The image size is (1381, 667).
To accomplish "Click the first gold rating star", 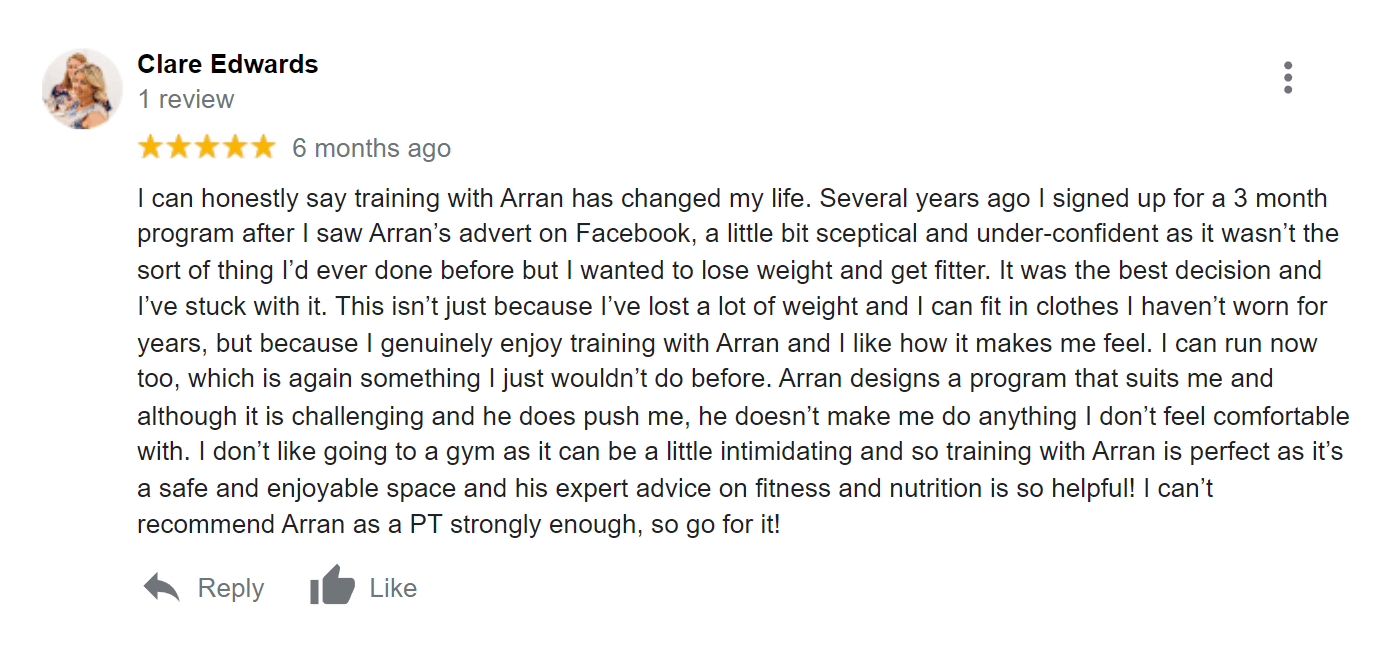I will (150, 148).
